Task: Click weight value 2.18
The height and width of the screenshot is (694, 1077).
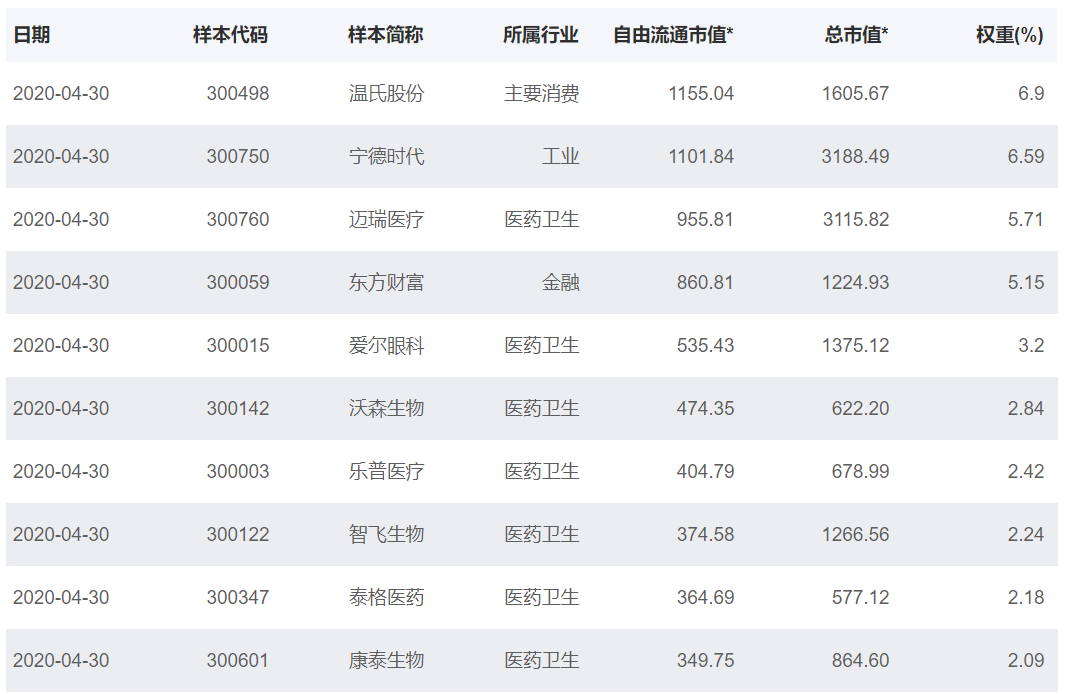Action: coord(1026,598)
